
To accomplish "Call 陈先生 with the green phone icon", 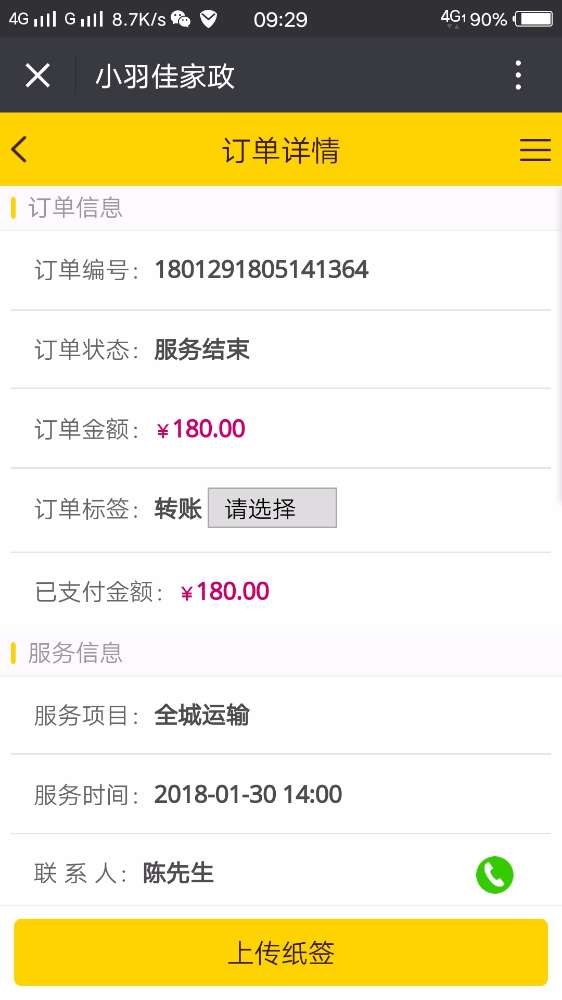I will [494, 874].
